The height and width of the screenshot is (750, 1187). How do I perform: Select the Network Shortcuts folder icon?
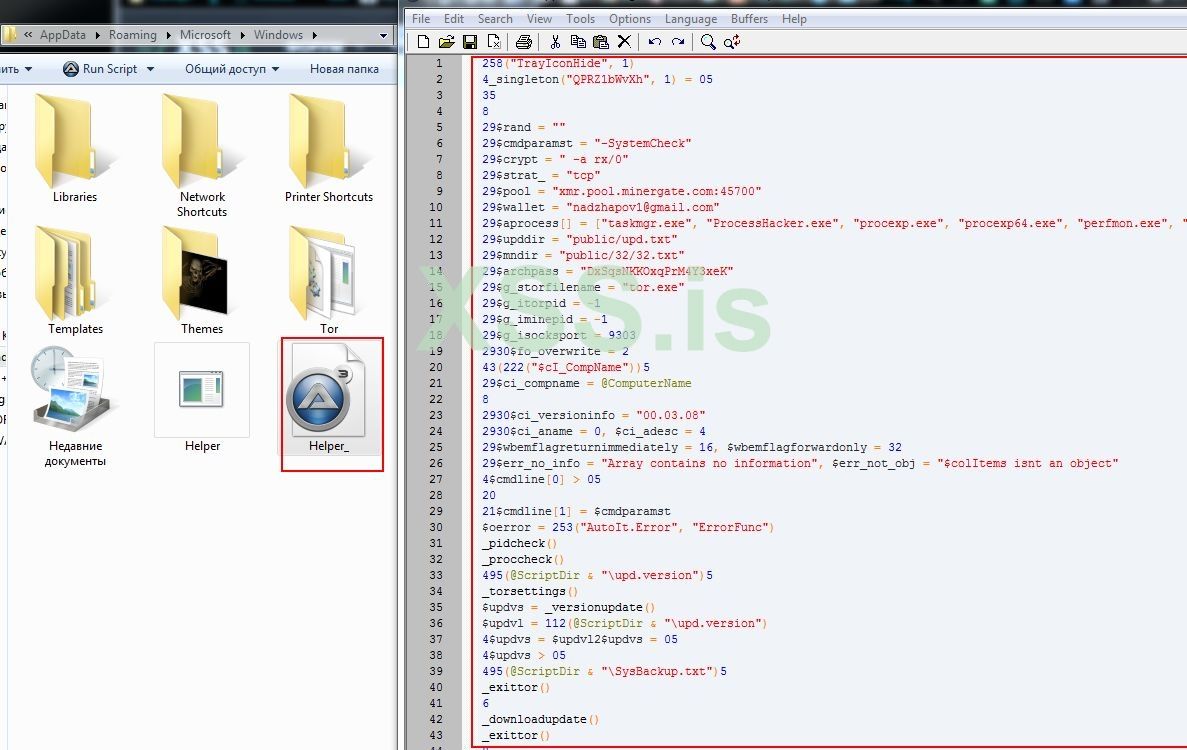click(x=202, y=140)
